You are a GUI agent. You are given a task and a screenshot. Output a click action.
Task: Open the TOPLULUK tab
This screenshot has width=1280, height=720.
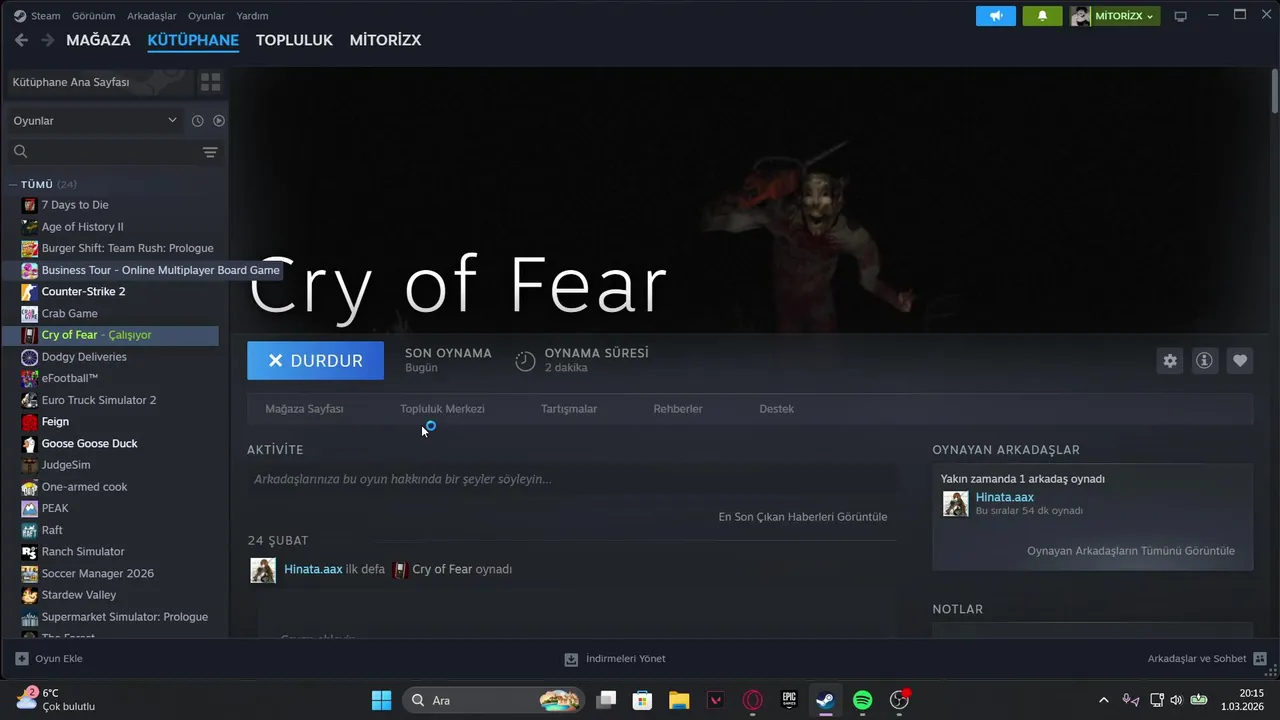pyautogui.click(x=294, y=40)
